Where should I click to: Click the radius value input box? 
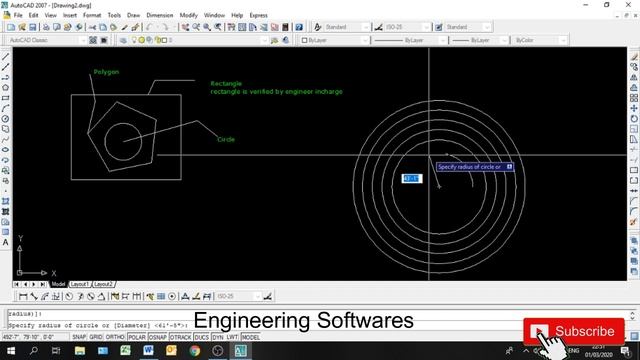412,178
